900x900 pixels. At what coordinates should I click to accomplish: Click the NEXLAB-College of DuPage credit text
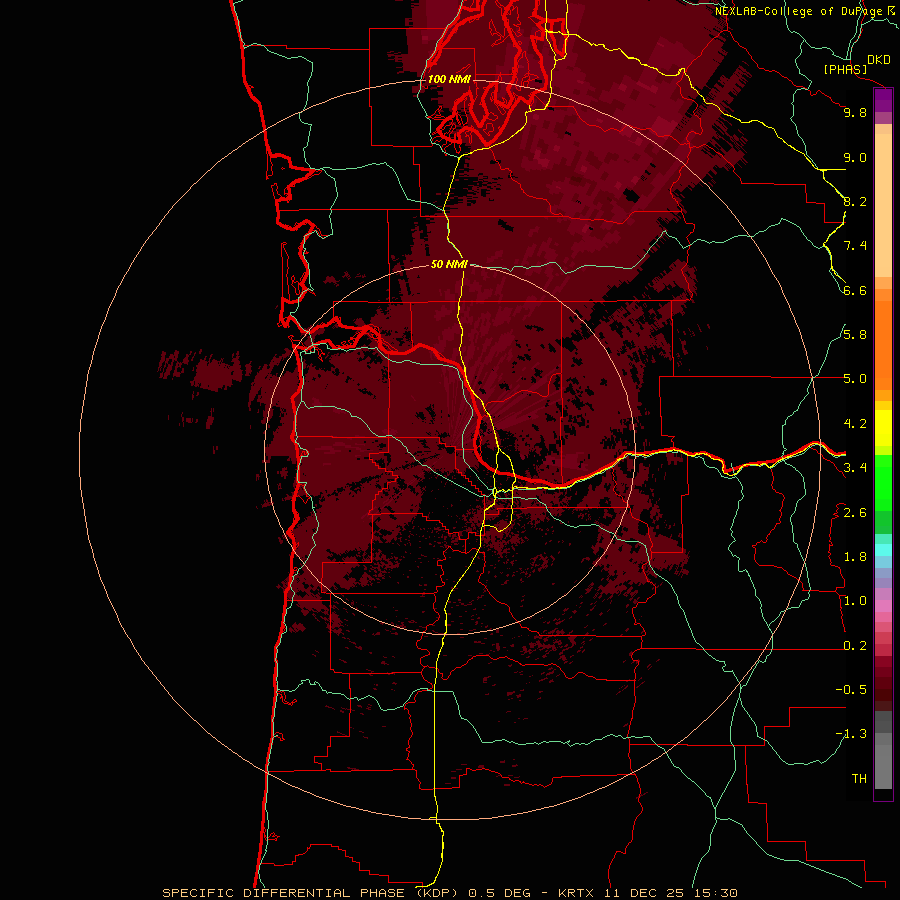[x=799, y=11]
